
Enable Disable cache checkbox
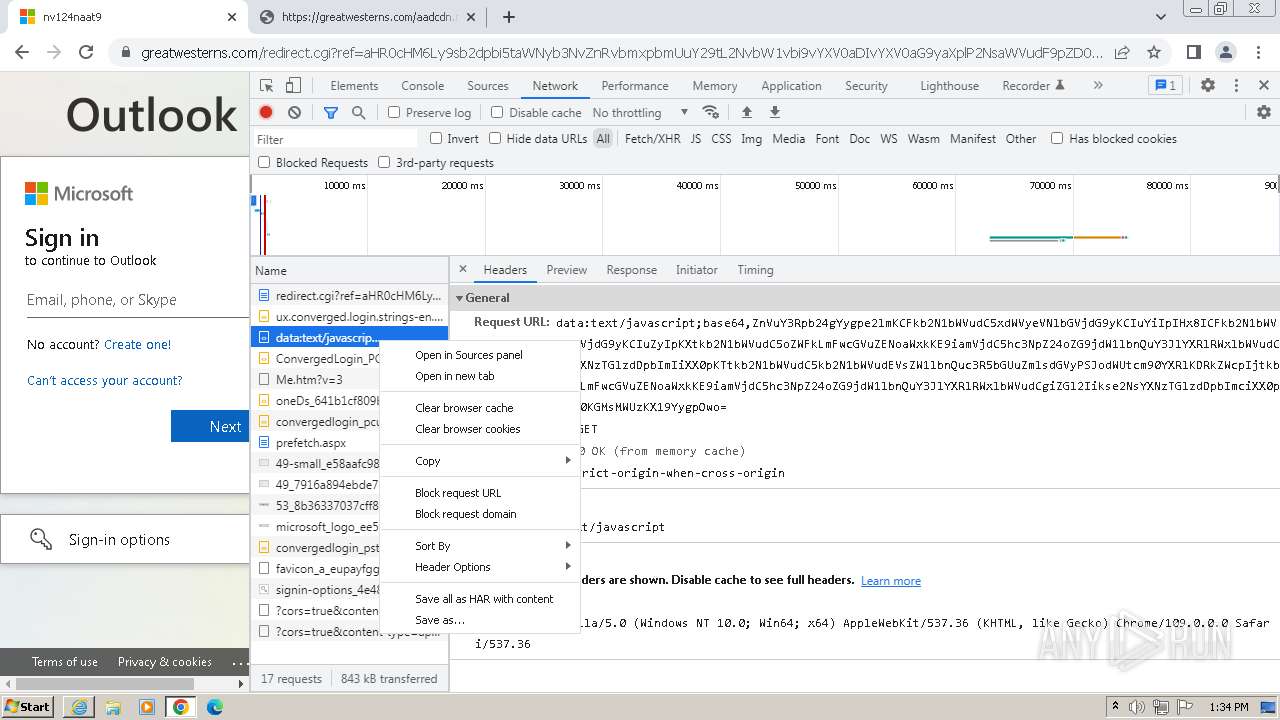coord(497,112)
